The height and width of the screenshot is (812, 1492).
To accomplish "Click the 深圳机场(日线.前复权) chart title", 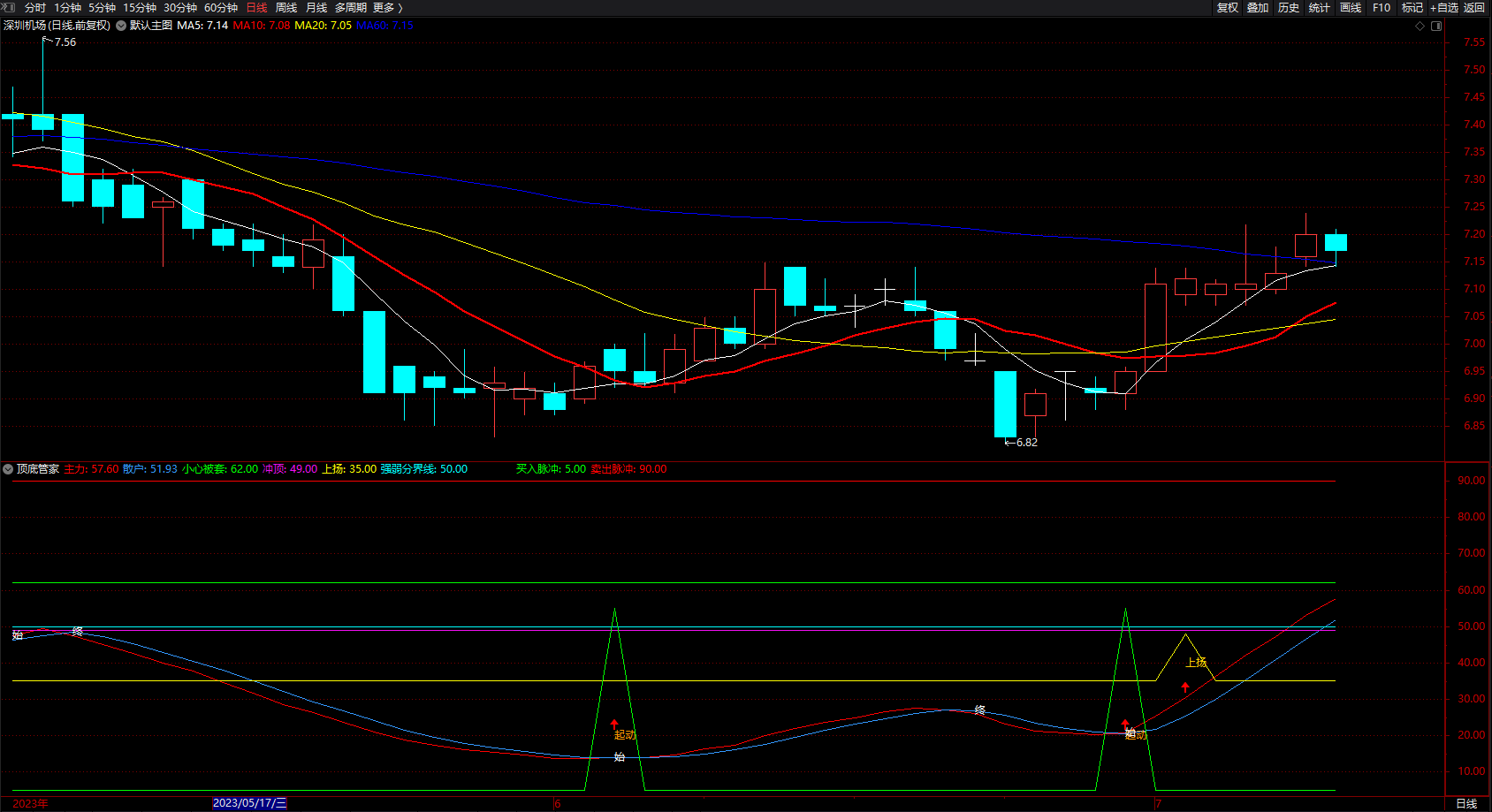I will (57, 26).
